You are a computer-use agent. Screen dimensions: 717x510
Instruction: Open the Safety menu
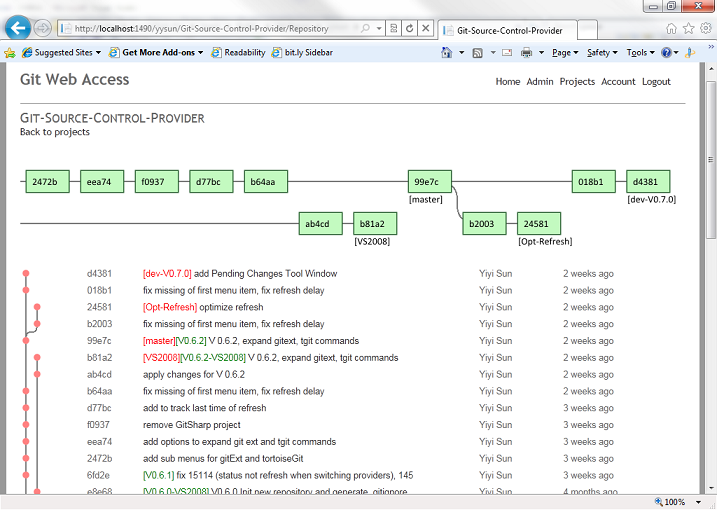click(602, 53)
